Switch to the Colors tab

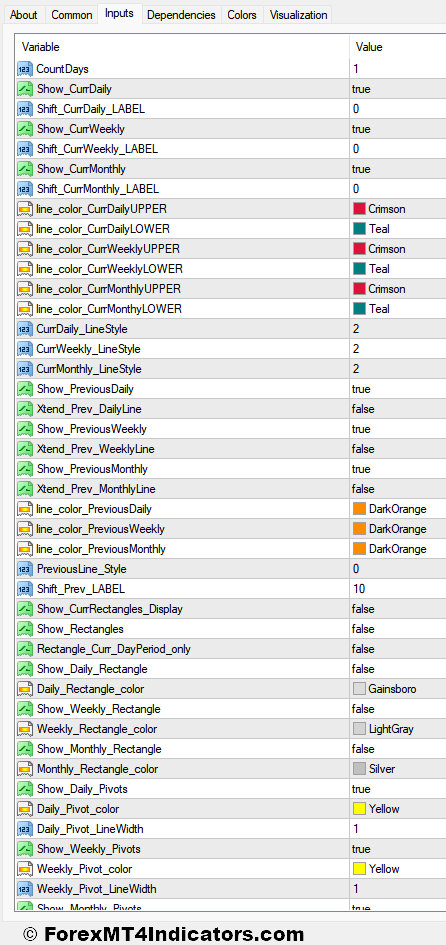pos(242,15)
